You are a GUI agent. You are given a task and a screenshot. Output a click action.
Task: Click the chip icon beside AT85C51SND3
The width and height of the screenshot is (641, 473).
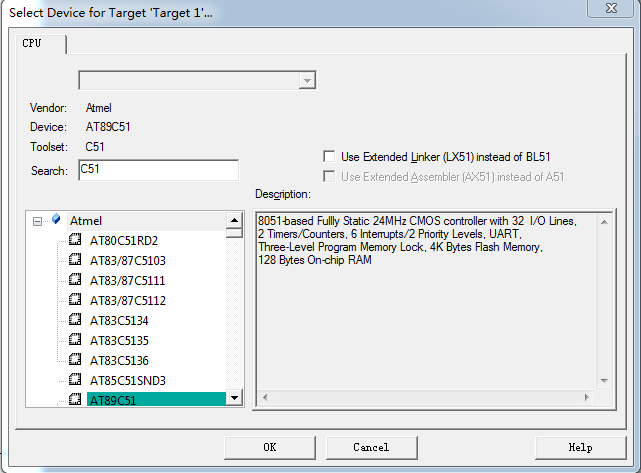pyautogui.click(x=75, y=380)
